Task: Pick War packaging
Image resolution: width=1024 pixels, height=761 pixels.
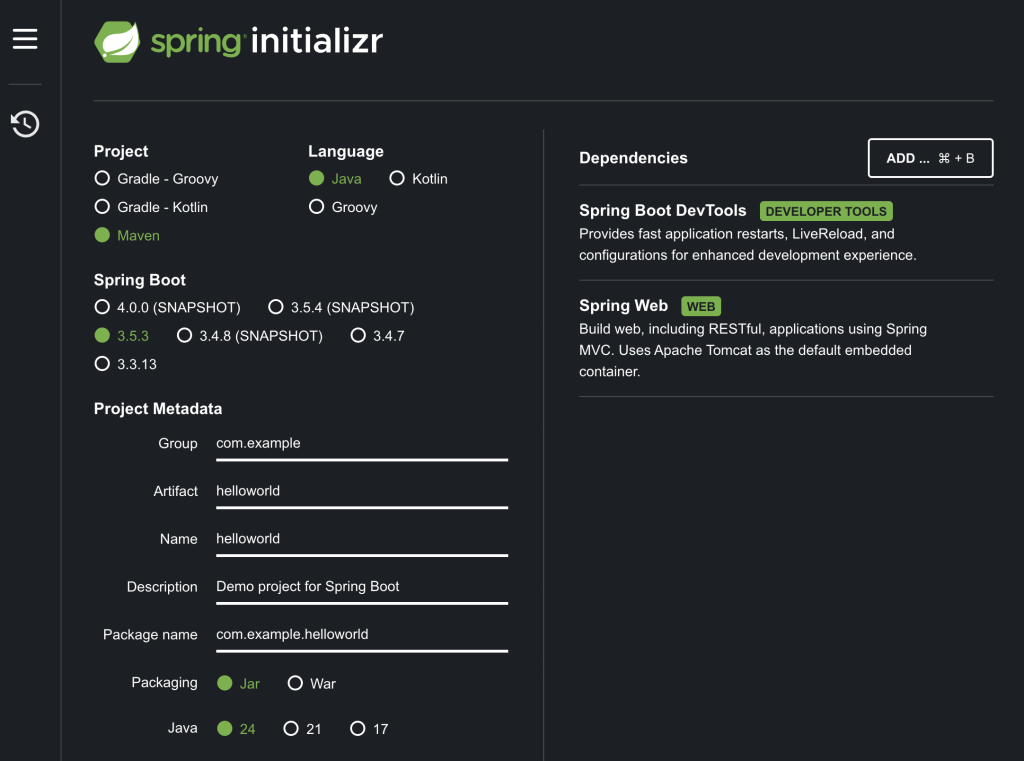Action: click(312, 683)
